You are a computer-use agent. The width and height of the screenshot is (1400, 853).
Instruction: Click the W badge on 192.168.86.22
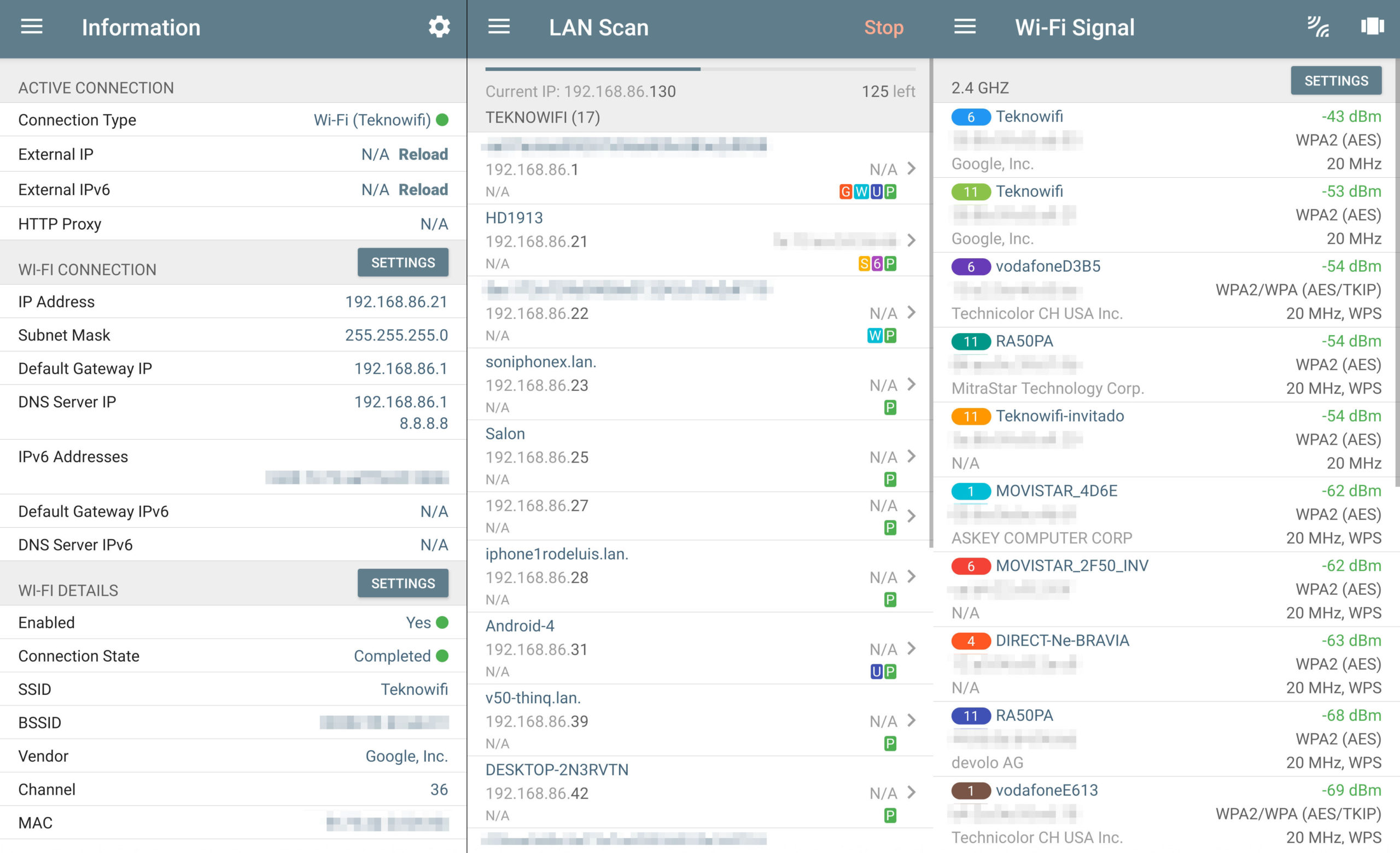coord(875,336)
